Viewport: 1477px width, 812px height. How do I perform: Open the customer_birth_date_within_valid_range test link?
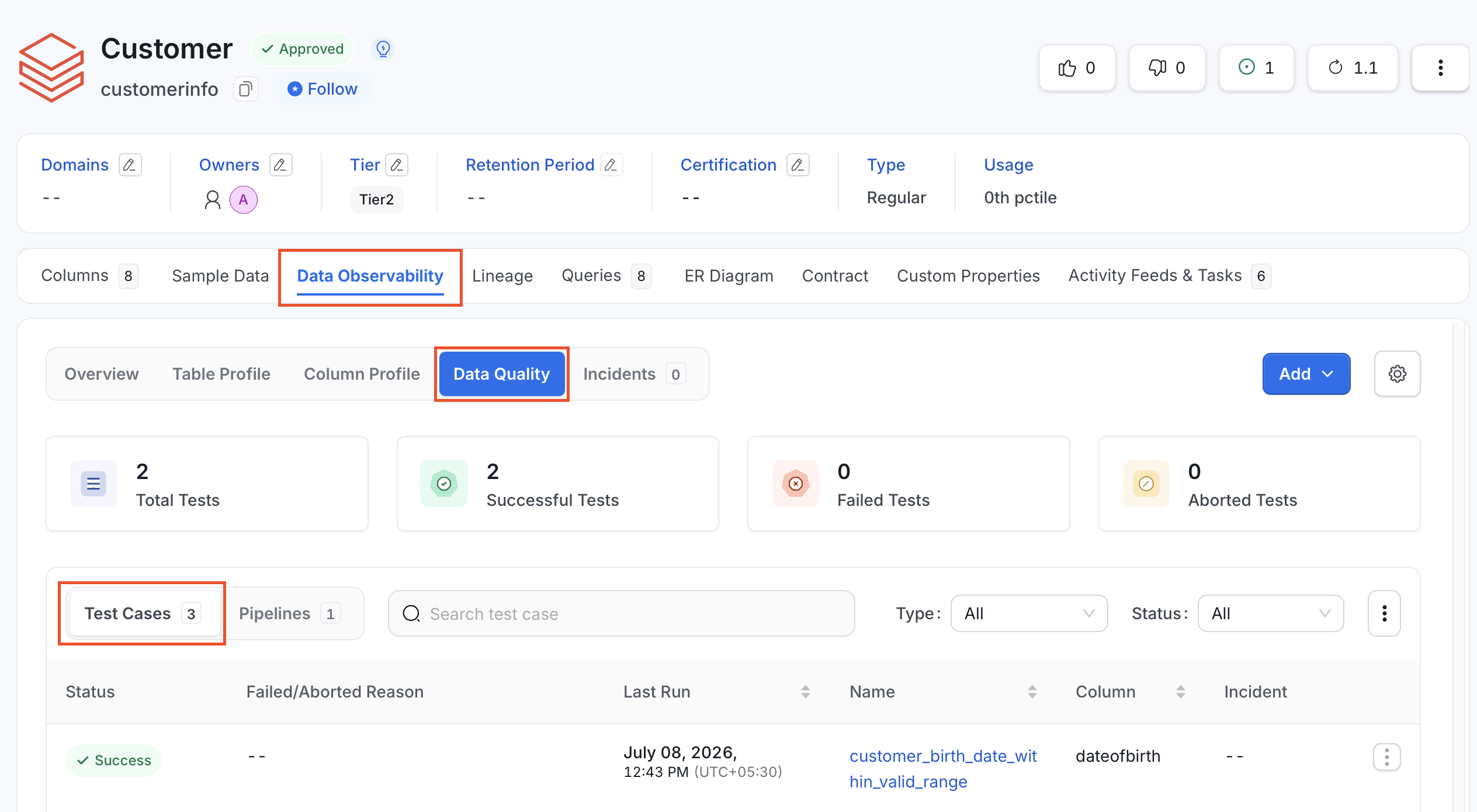(x=943, y=769)
